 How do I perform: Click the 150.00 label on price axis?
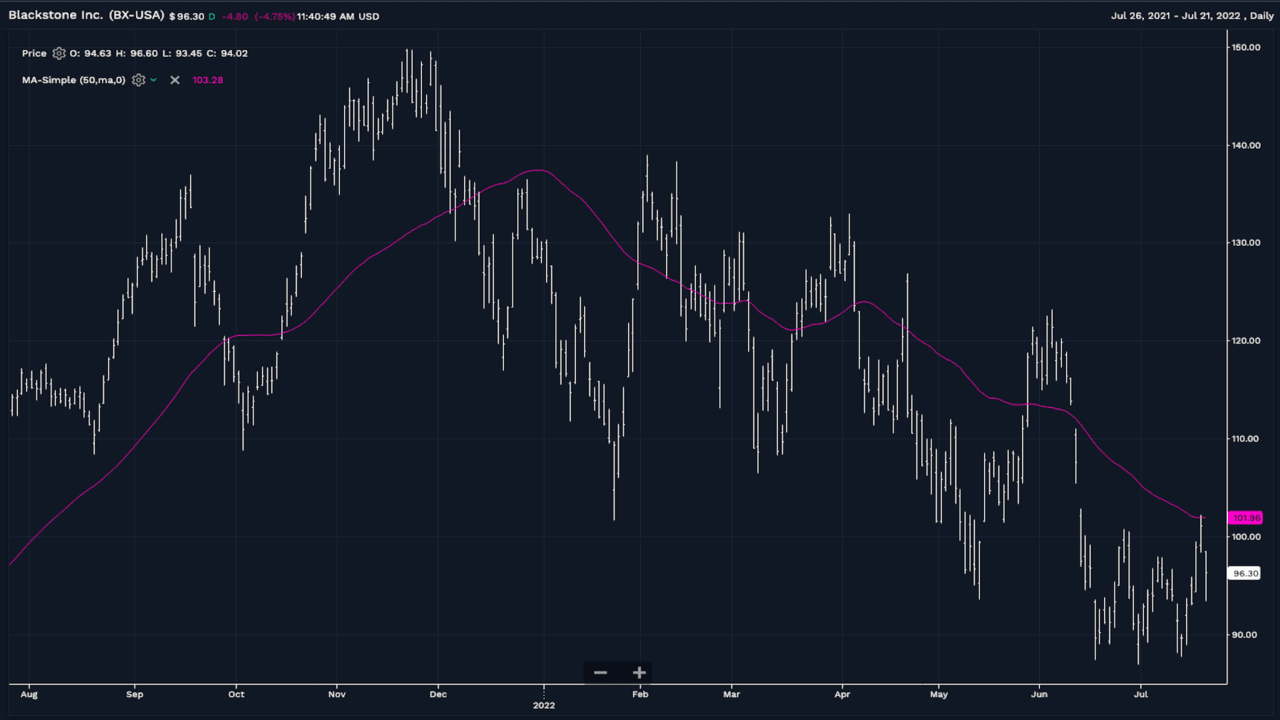pyautogui.click(x=1245, y=47)
